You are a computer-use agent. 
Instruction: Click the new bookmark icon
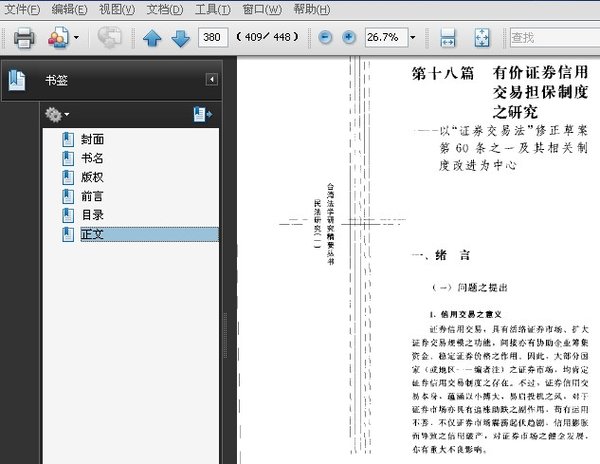tap(203, 115)
